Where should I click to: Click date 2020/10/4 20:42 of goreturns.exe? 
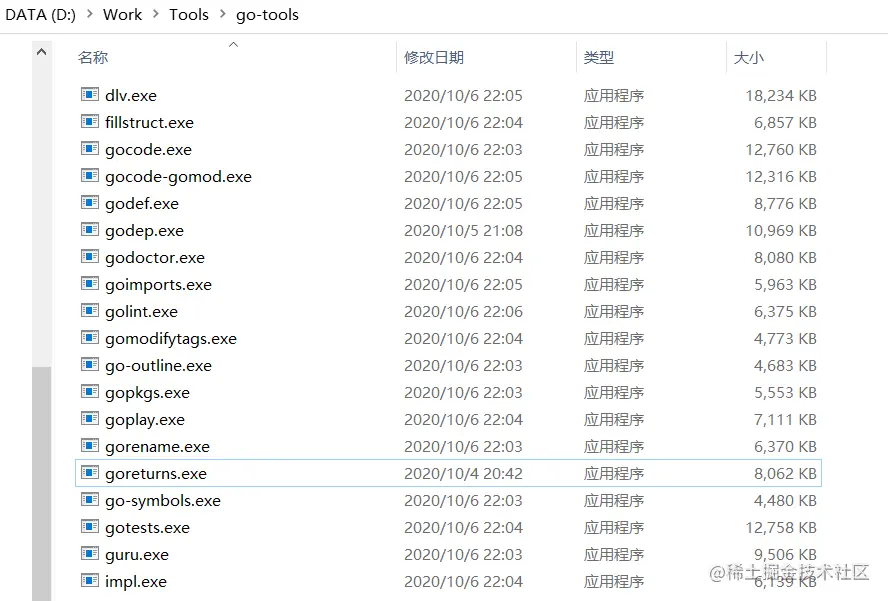[x=463, y=474]
